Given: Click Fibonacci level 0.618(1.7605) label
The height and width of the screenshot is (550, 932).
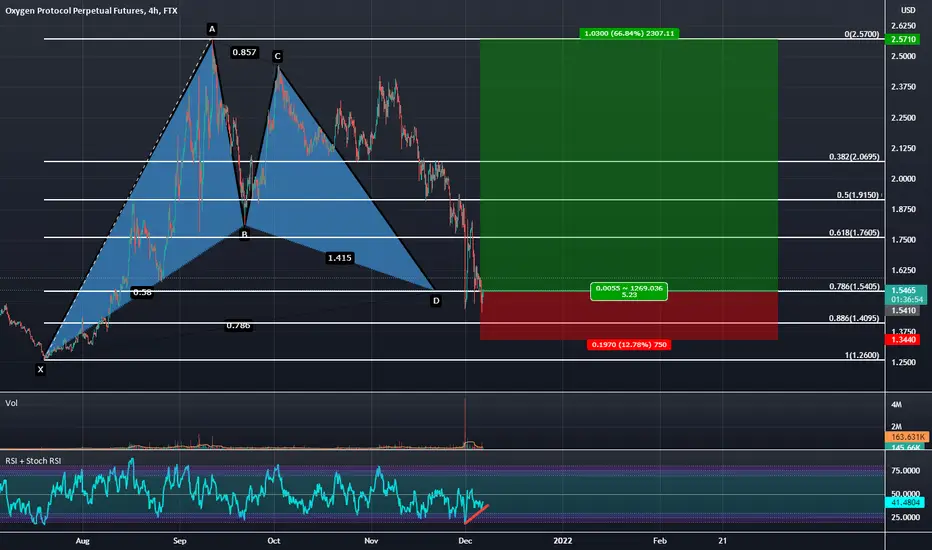Looking at the screenshot, I should pyautogui.click(x=854, y=232).
